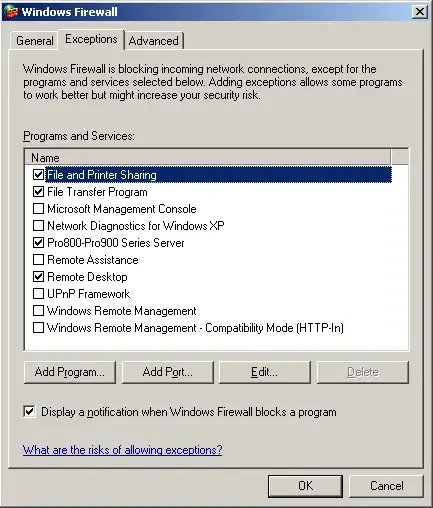Disable Pro800-Pro900 Series Server exception
Image resolution: width=433 pixels, height=508 pixels.
[38, 243]
